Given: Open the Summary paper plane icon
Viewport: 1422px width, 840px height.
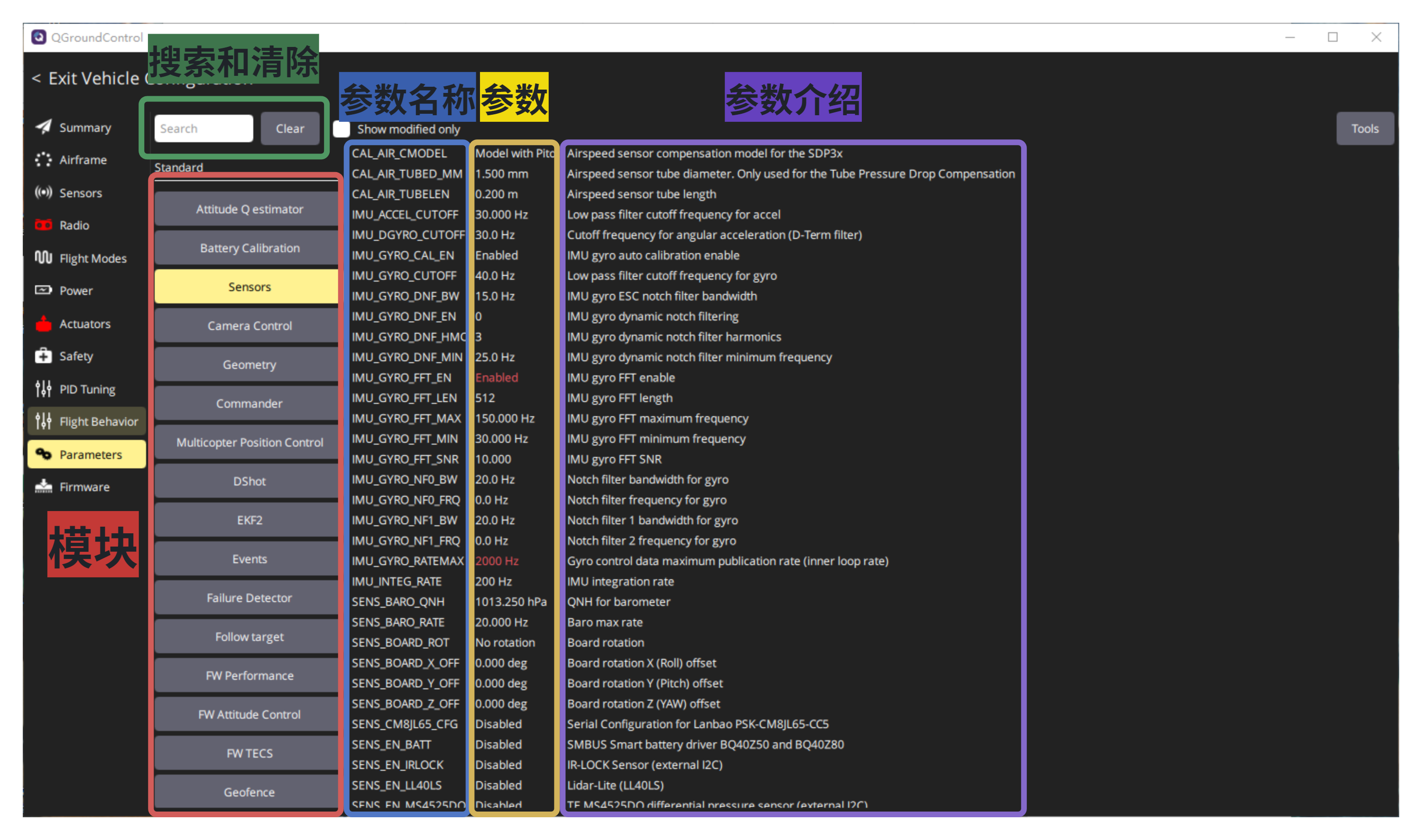Looking at the screenshot, I should [x=44, y=127].
